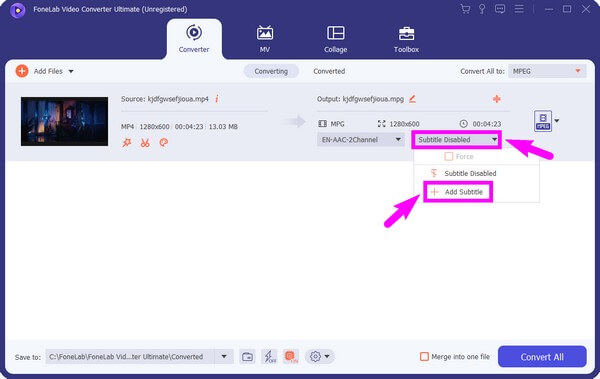
Task: Enable Merge into one file checkbox
Action: coord(424,357)
